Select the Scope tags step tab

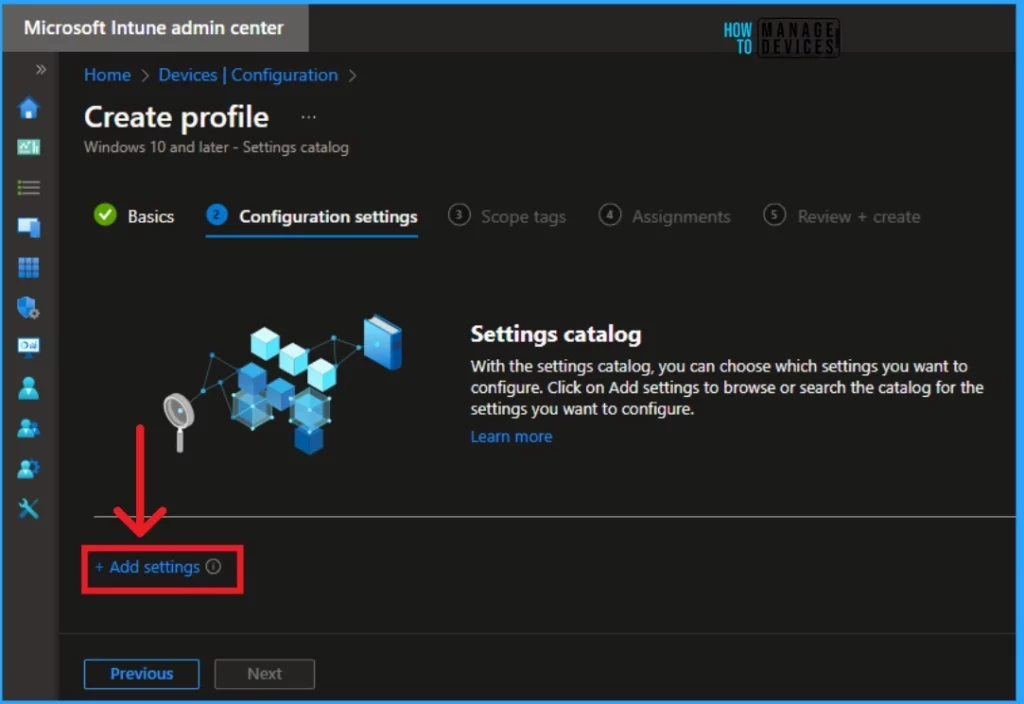507,216
